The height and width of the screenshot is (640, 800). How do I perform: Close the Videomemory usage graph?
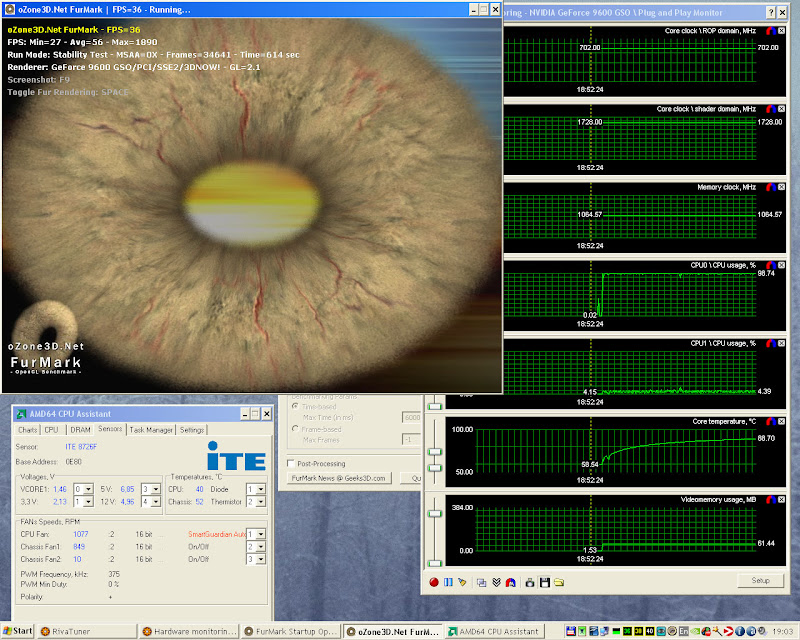781,500
